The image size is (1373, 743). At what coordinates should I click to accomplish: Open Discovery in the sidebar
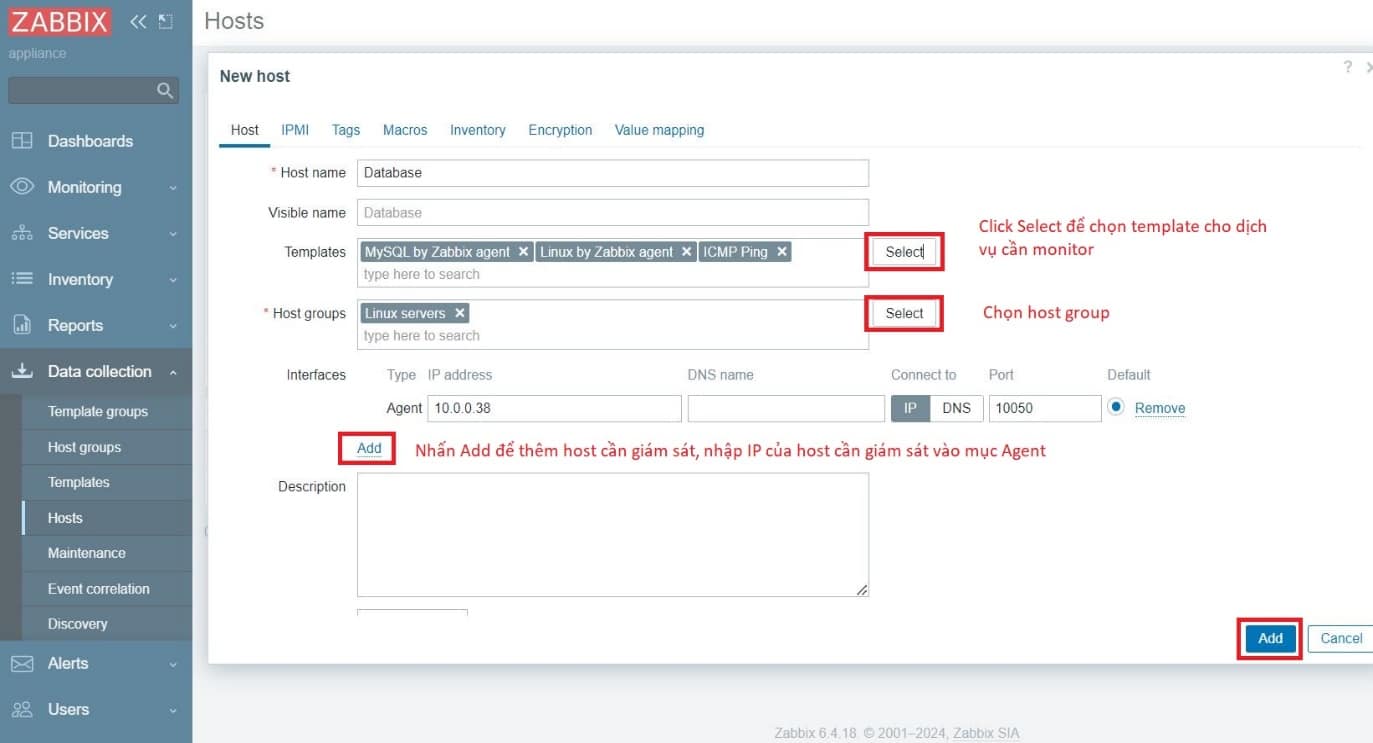(x=77, y=624)
